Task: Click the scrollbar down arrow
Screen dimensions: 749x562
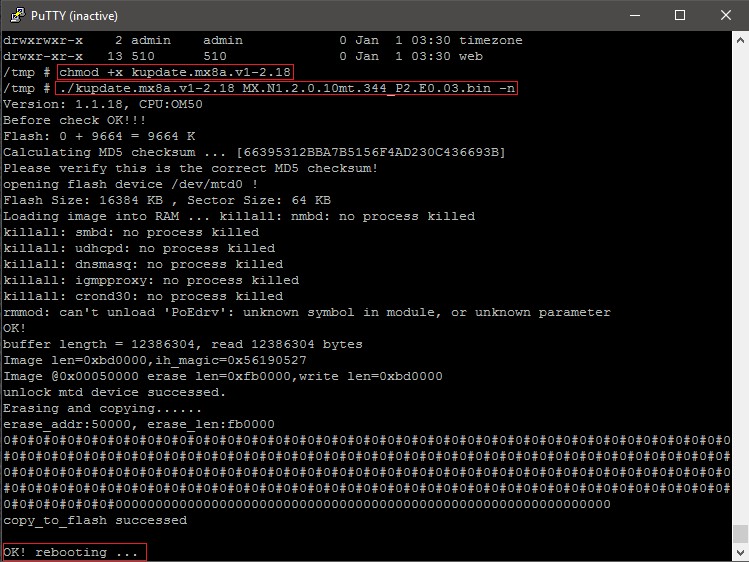Action: [740, 553]
